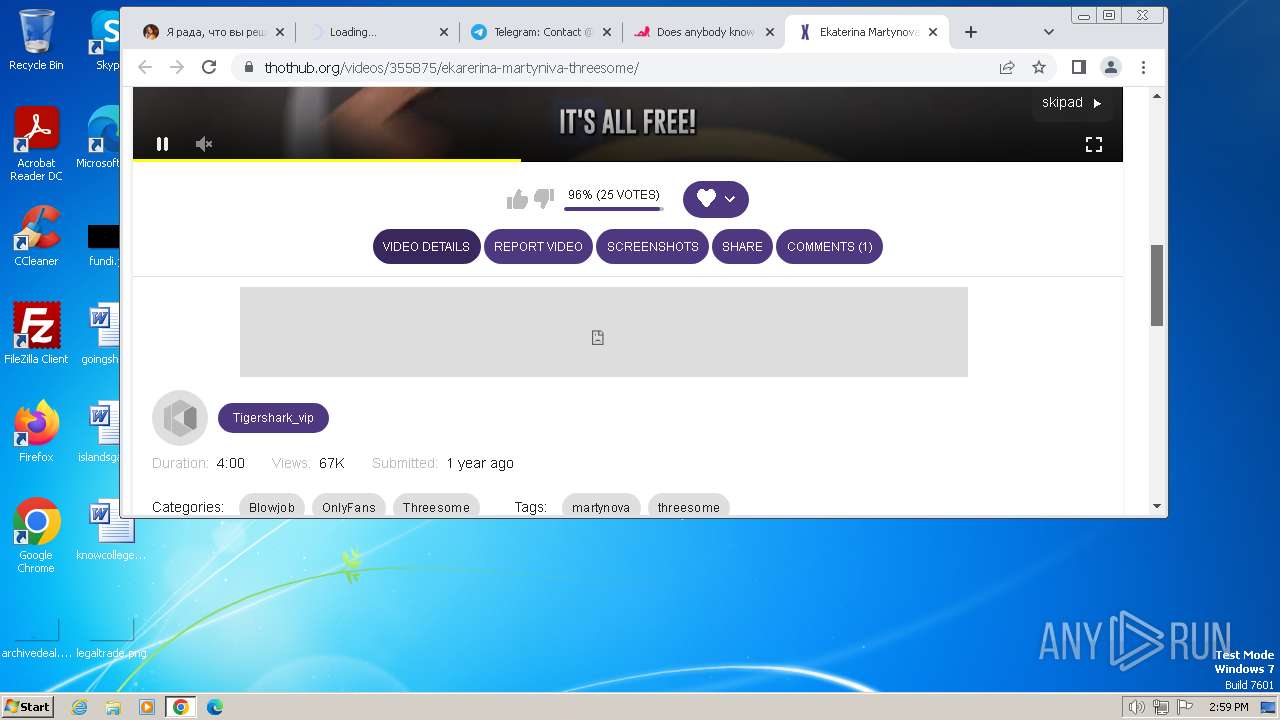
Task: Go back with browser back arrow
Action: 145,67
